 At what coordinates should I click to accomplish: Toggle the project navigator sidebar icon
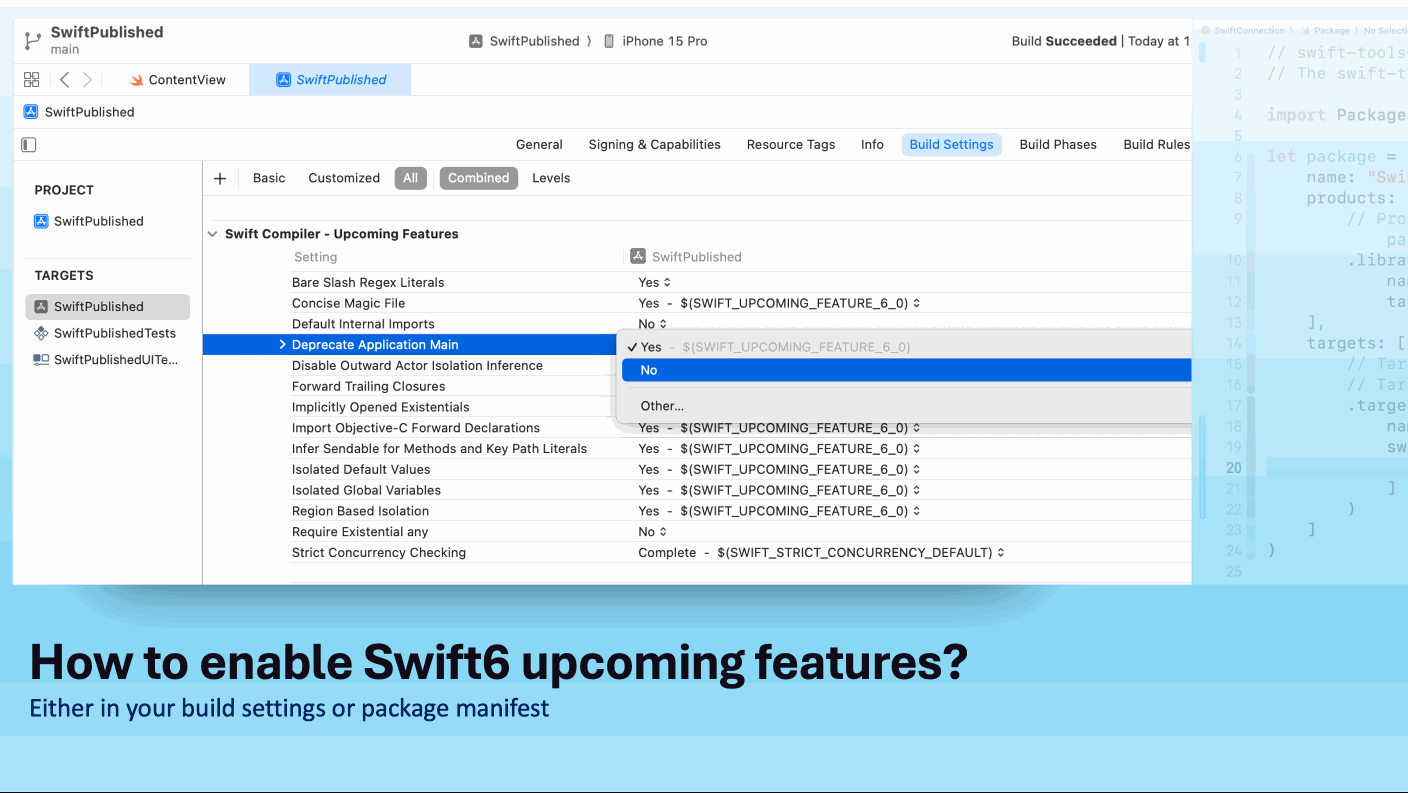tap(29, 145)
